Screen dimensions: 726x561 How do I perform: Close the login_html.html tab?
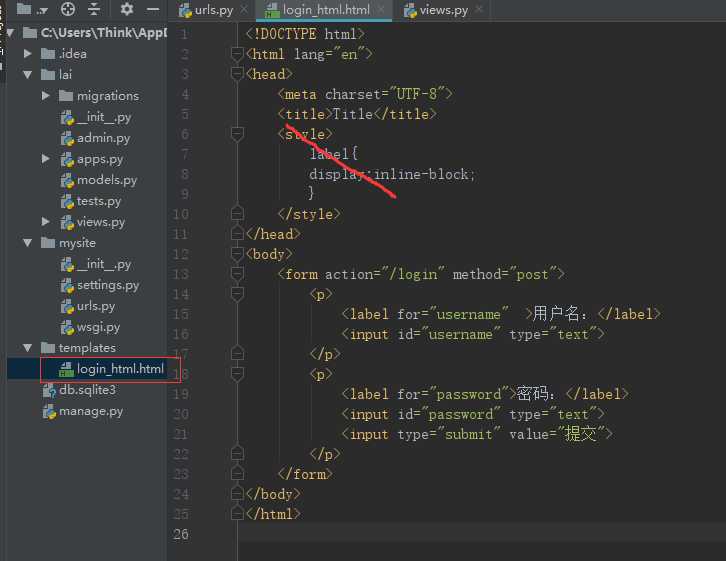pos(381,9)
